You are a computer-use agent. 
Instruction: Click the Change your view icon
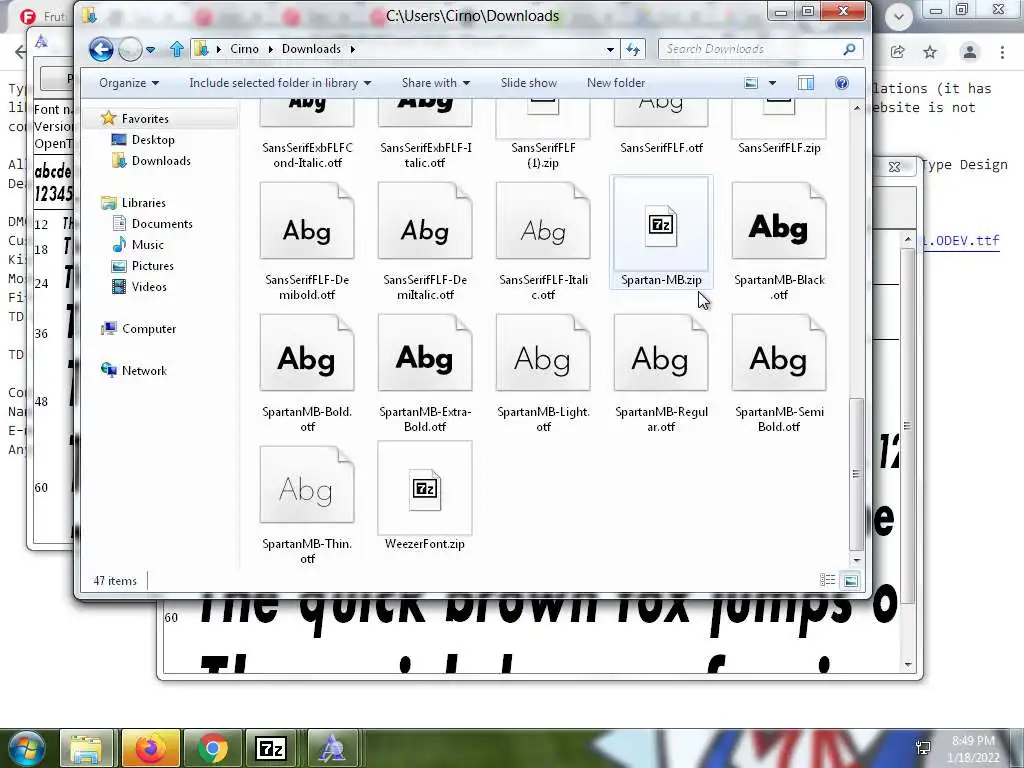[x=751, y=83]
